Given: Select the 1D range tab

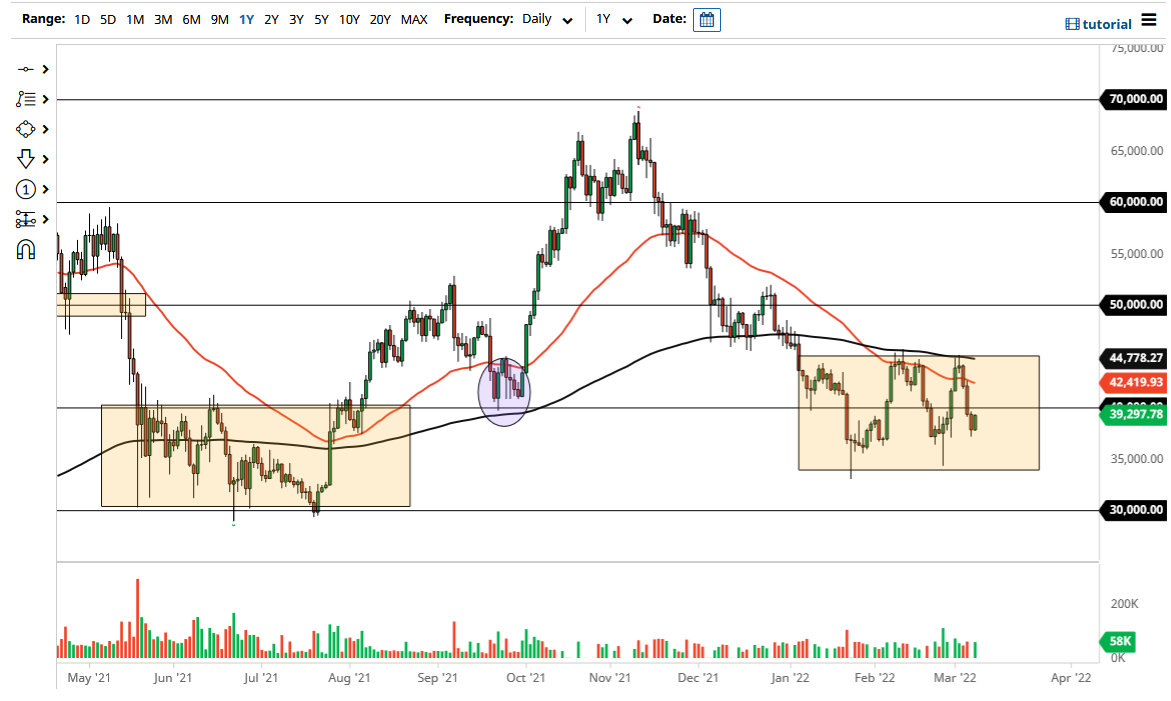Looking at the screenshot, I should pos(81,19).
